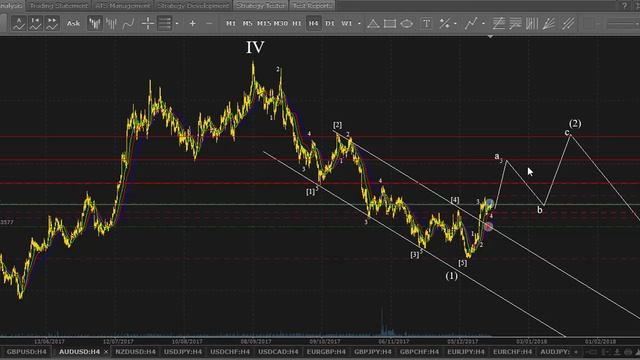
Task: Toggle the horizontal grid lines button
Action: (x=164, y=23)
